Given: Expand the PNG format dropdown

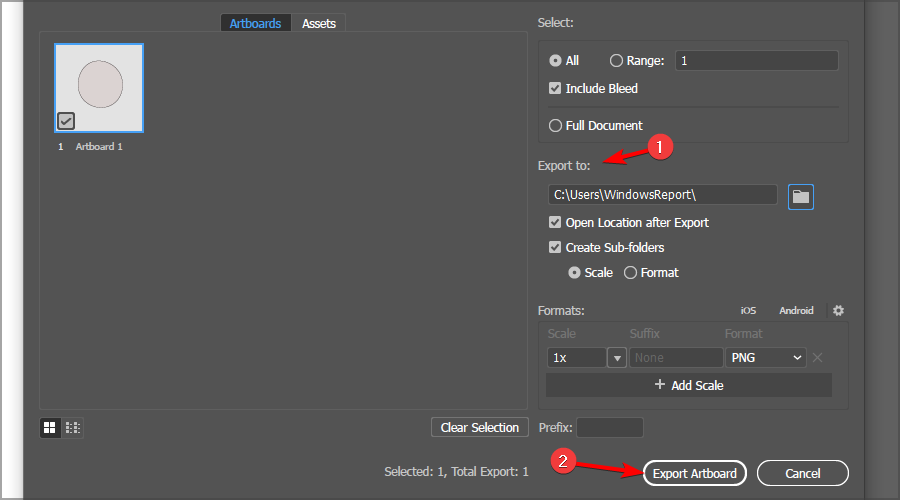Looking at the screenshot, I should click(767, 357).
